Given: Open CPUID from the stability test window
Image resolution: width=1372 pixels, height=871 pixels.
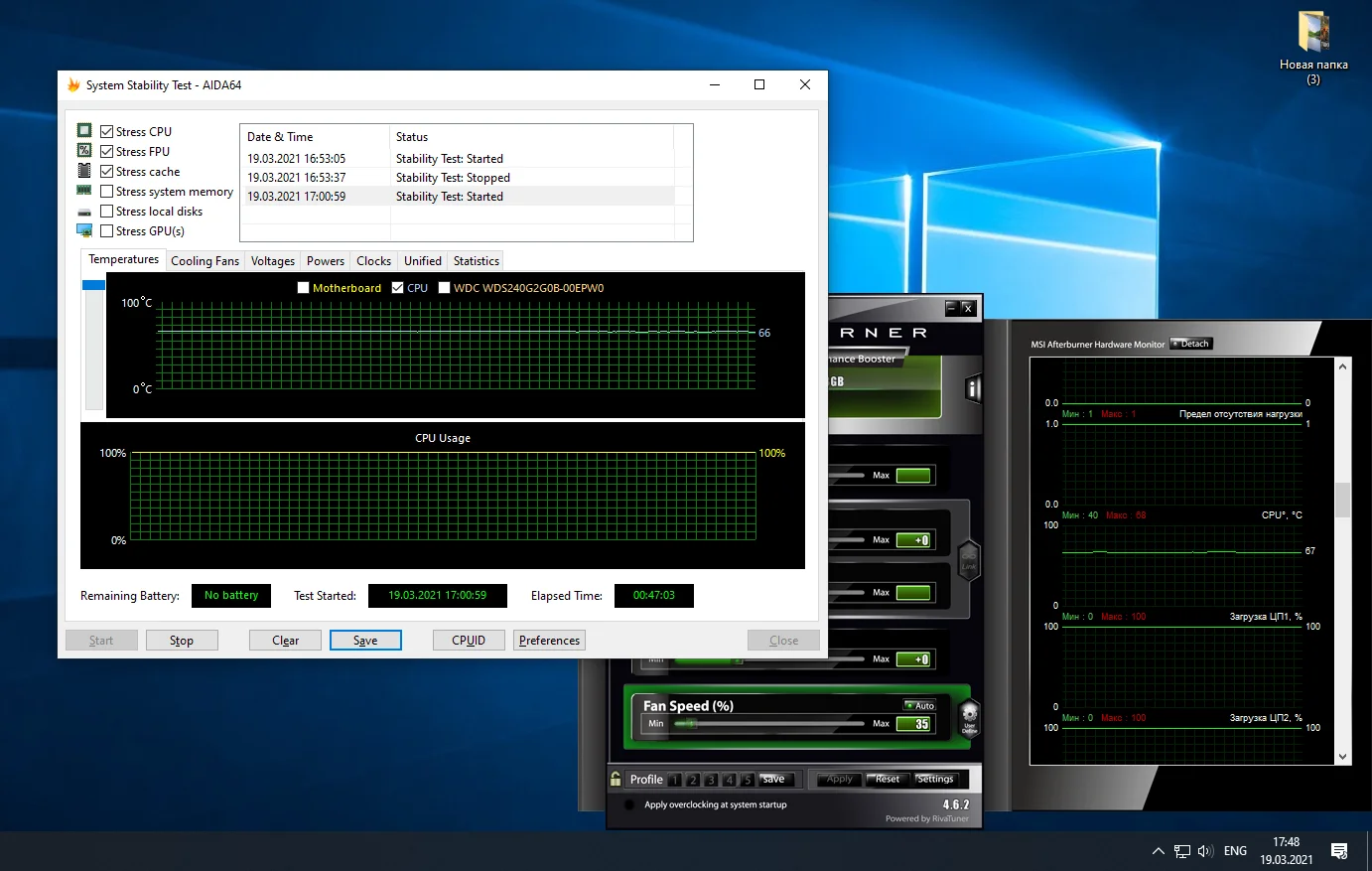Looking at the screenshot, I should pyautogui.click(x=469, y=641).
